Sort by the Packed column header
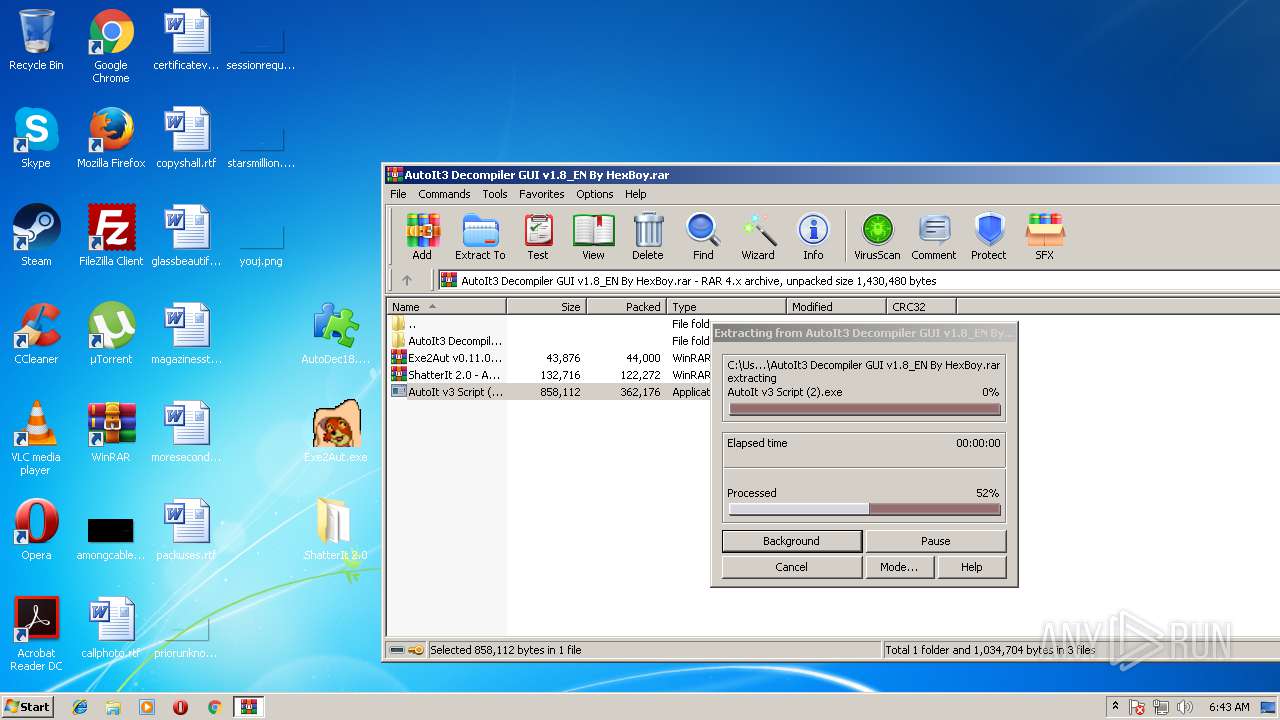Viewport: 1280px width, 720px height. pyautogui.click(x=626, y=307)
